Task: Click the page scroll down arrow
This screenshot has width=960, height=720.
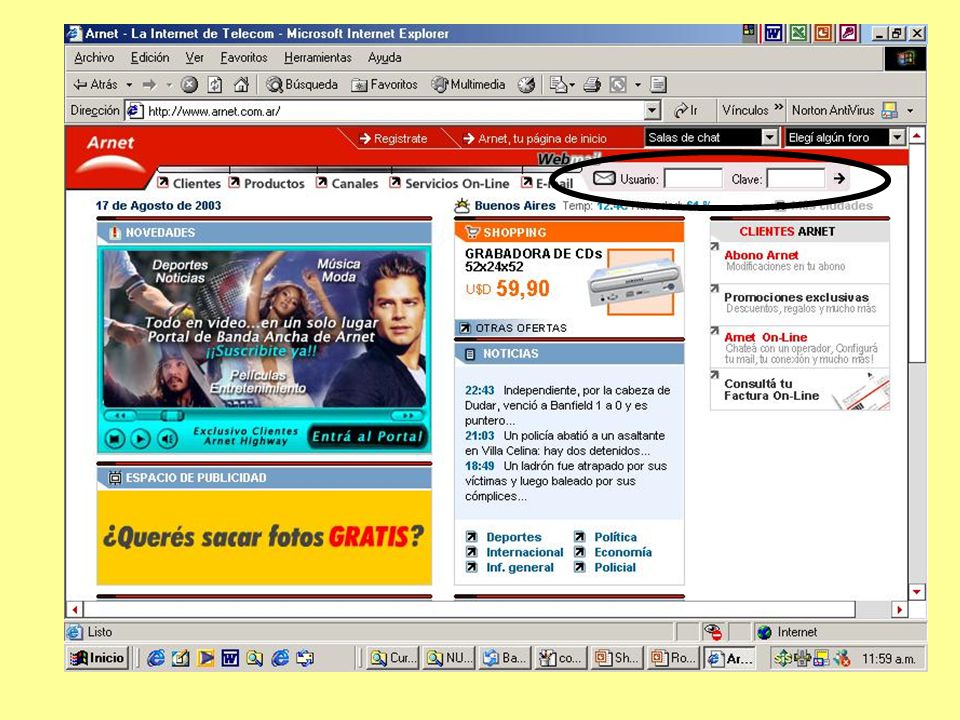Action: coord(917,591)
